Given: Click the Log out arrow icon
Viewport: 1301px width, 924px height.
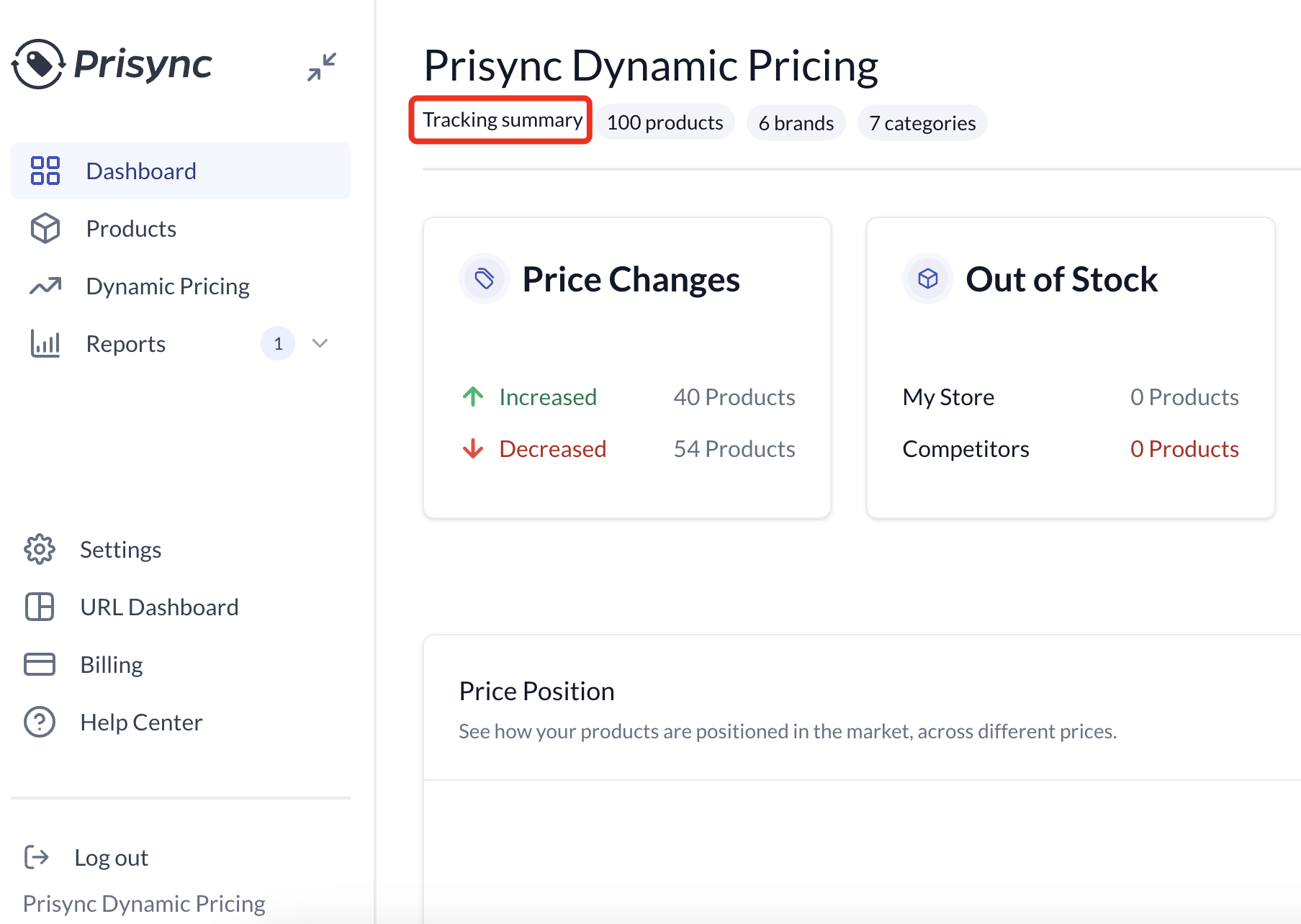Looking at the screenshot, I should pos(36,856).
